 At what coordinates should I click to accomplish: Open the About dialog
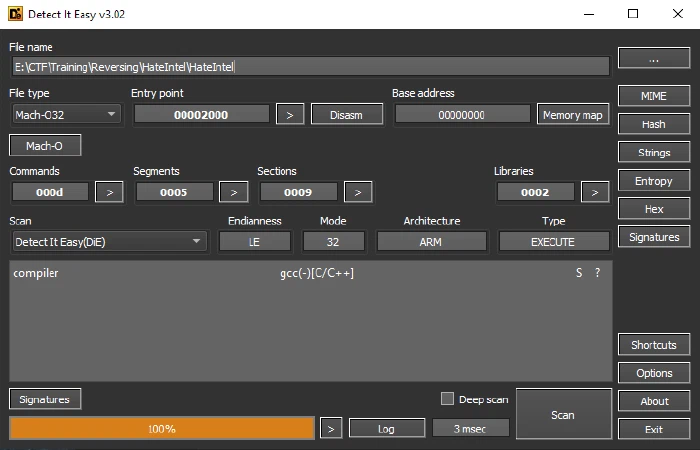(x=654, y=401)
